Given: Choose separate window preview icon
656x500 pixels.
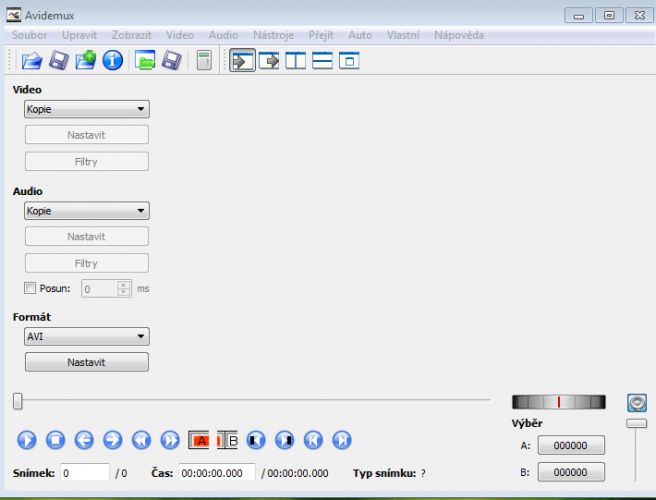Looking at the screenshot, I should (349, 61).
